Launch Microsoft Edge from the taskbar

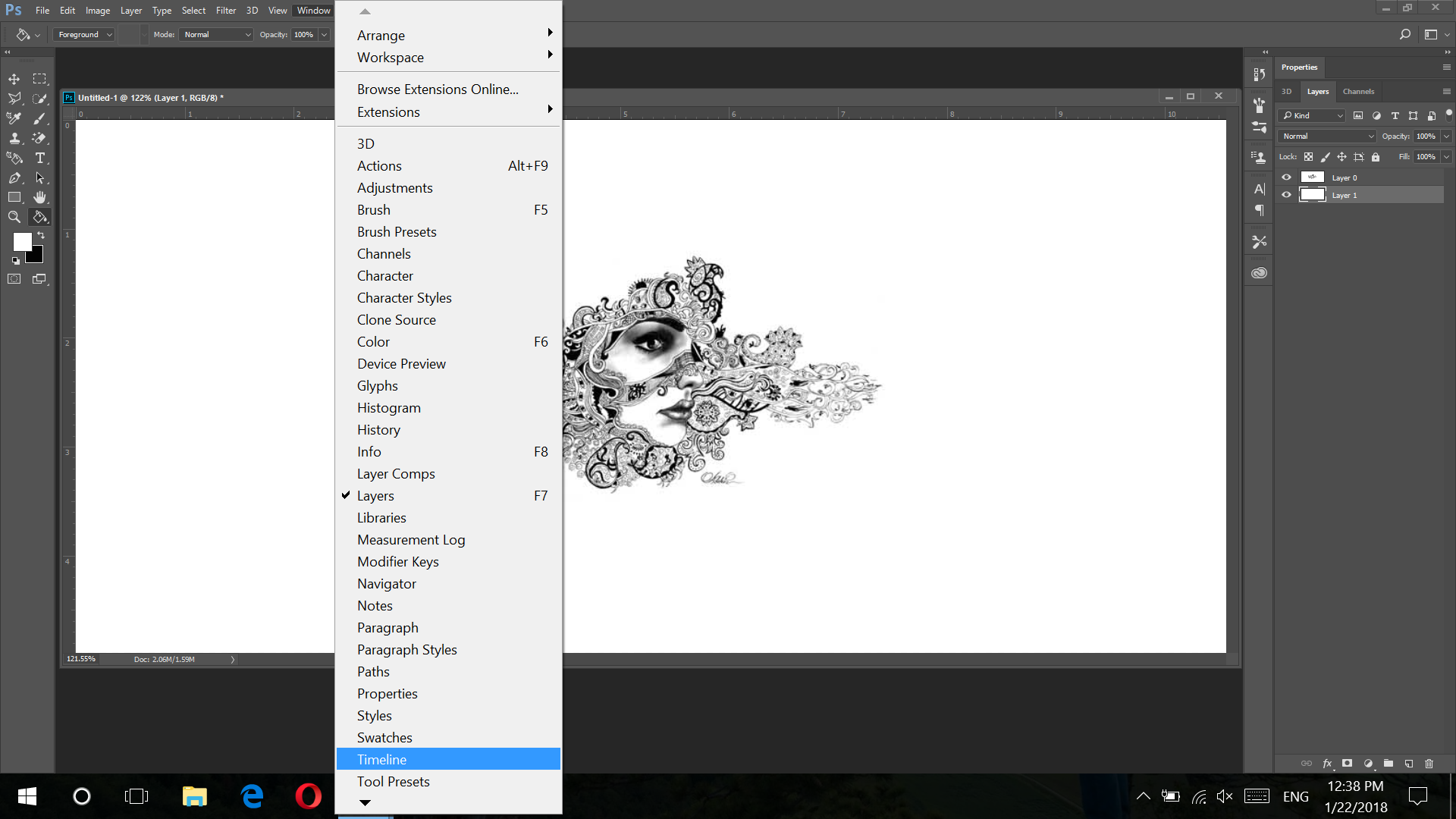pos(251,796)
